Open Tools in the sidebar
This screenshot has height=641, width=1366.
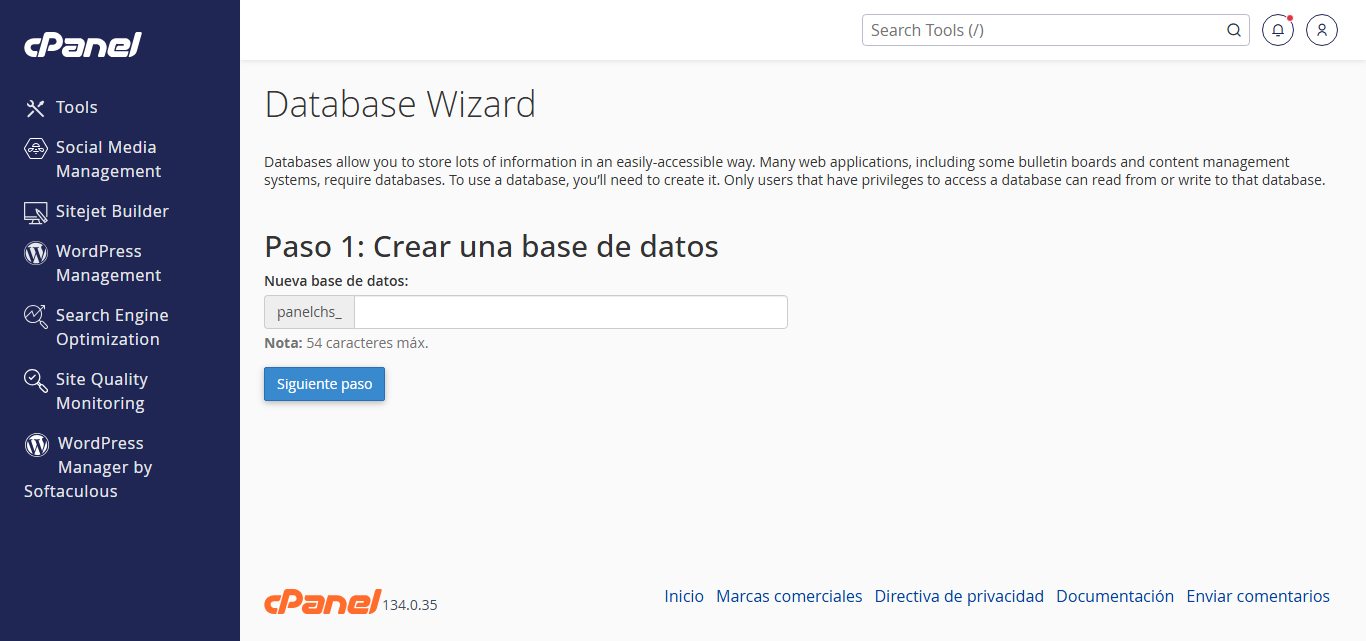pos(77,107)
